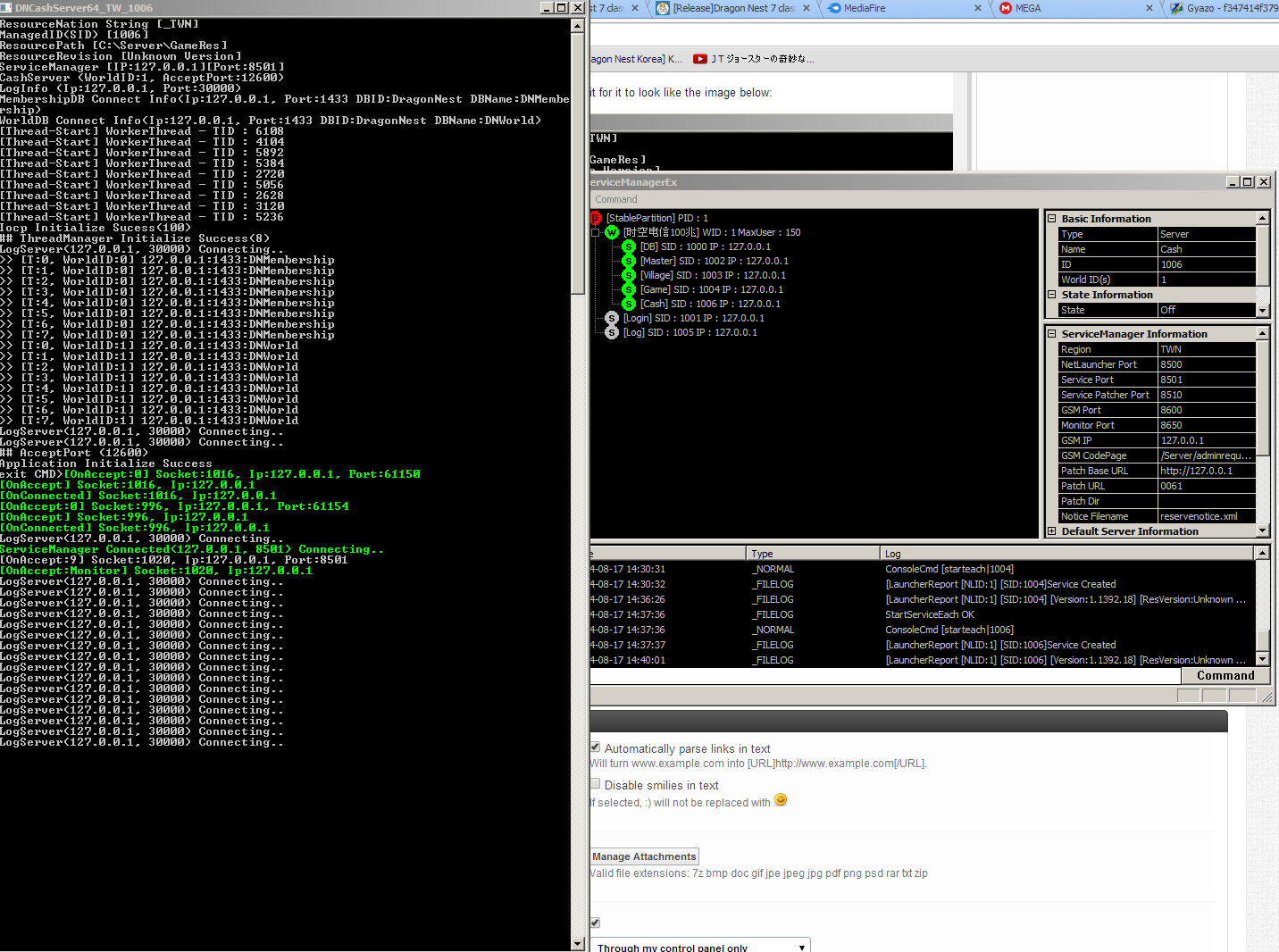Click the Patch Base URL value cell
Image resolution: width=1279 pixels, height=952 pixels.
coord(1207,471)
